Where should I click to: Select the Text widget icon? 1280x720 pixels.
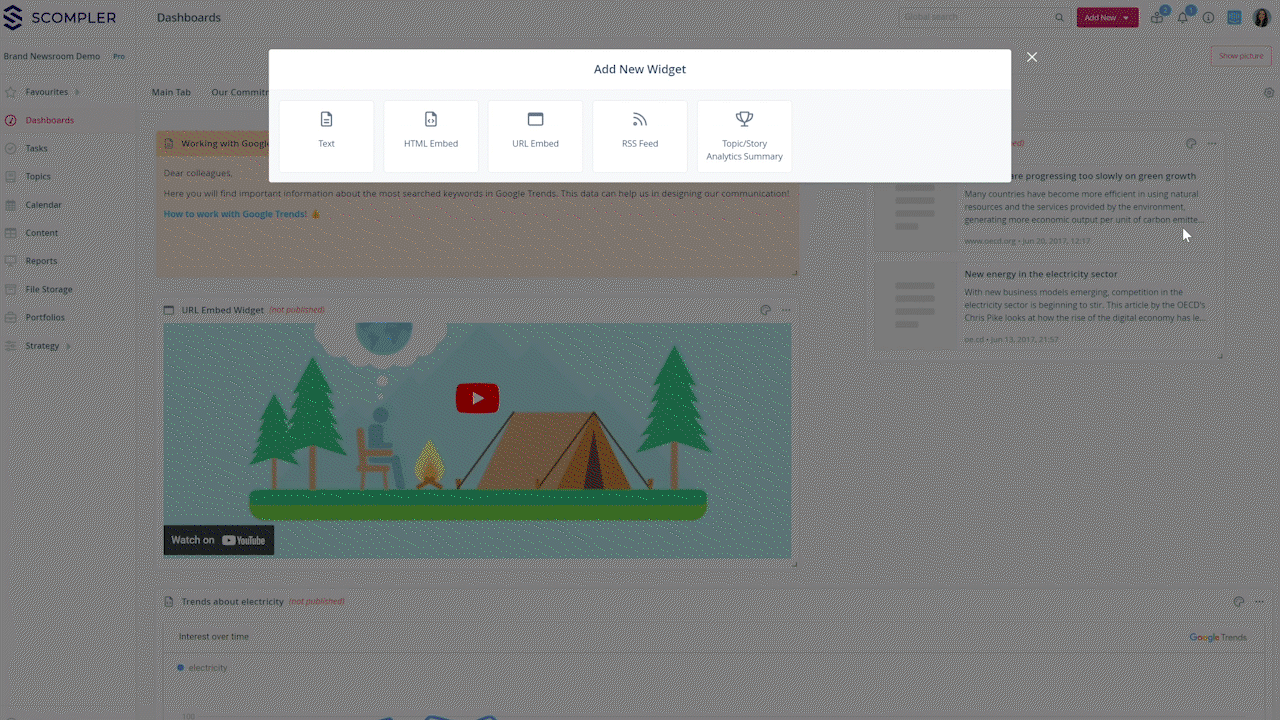pos(326,135)
